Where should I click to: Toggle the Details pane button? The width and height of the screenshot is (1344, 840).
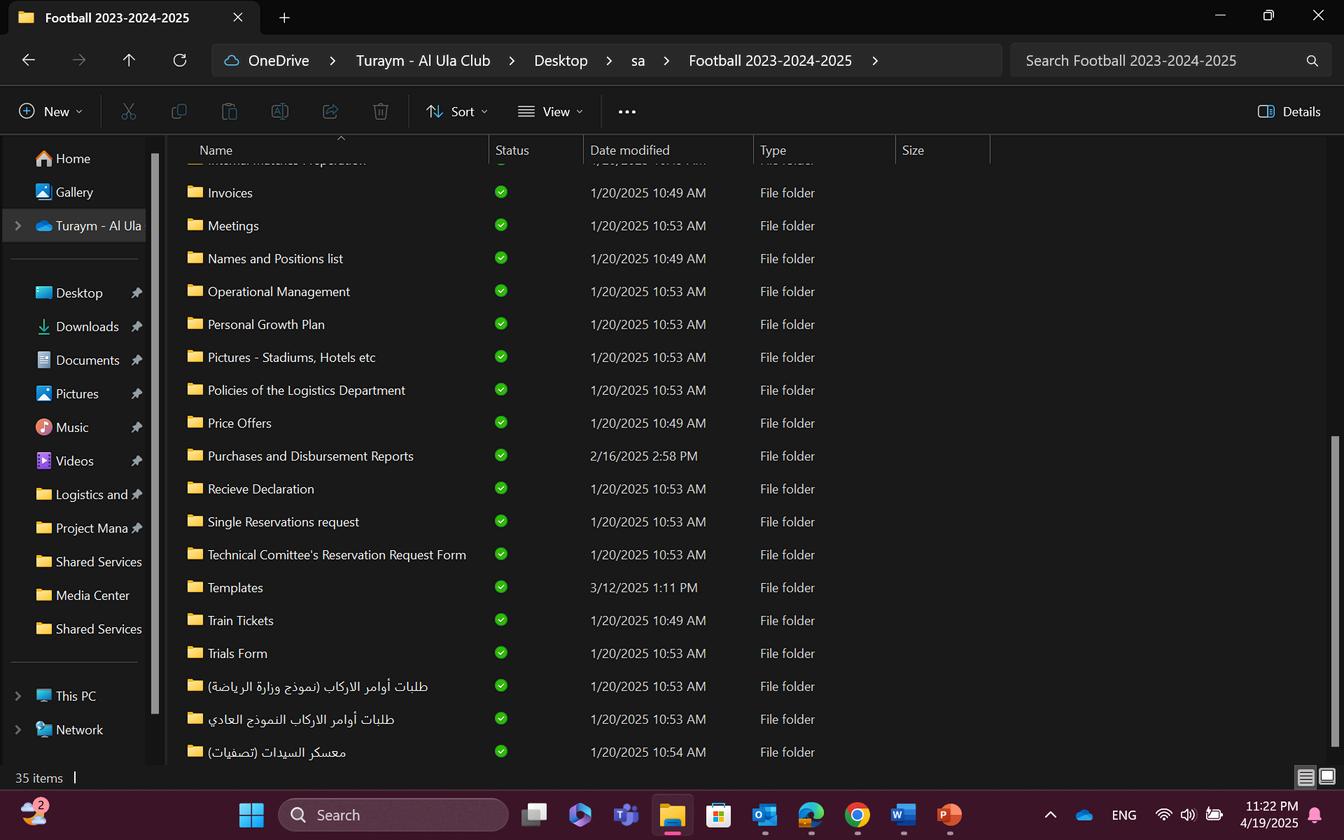click(1289, 112)
